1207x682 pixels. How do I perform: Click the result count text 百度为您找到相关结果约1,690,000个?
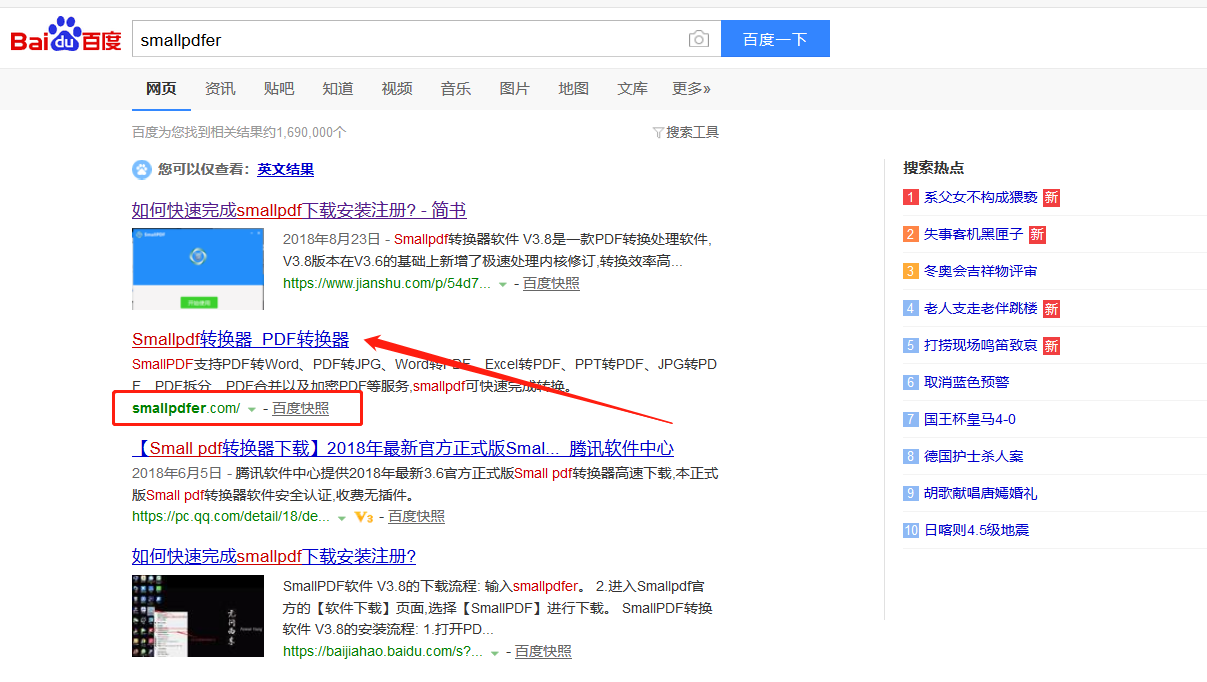pyautogui.click(x=240, y=132)
